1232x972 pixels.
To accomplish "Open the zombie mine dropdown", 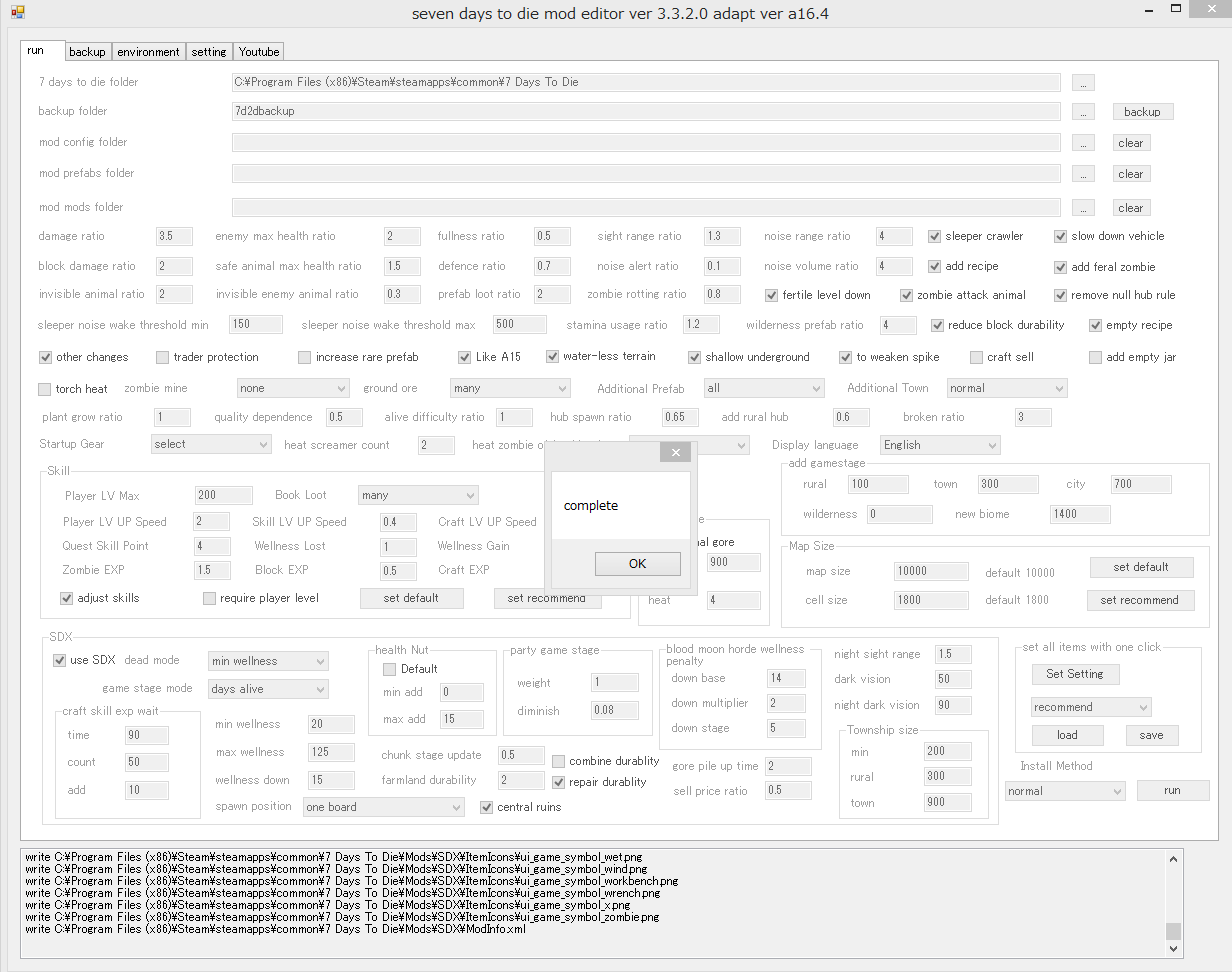I will click(x=292, y=388).
